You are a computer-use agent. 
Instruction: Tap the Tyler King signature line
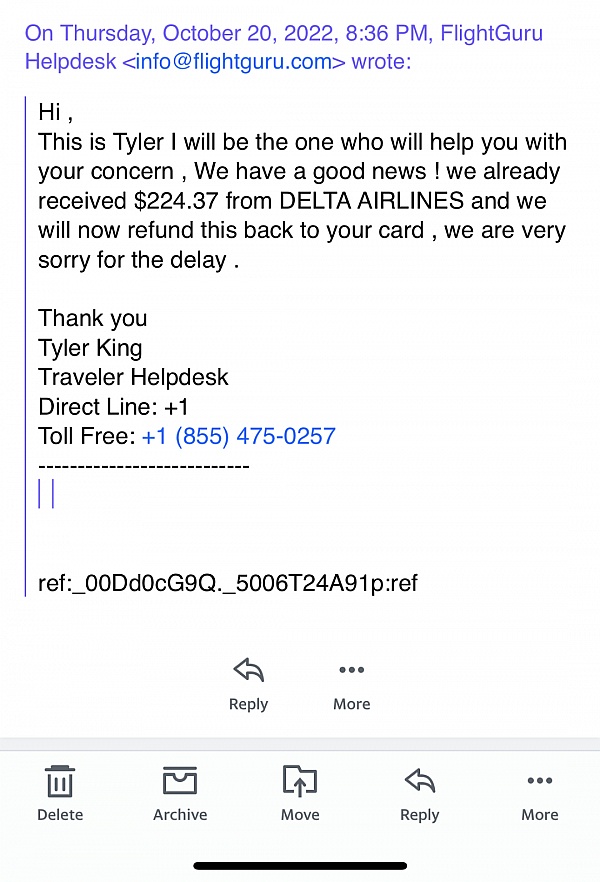point(90,348)
